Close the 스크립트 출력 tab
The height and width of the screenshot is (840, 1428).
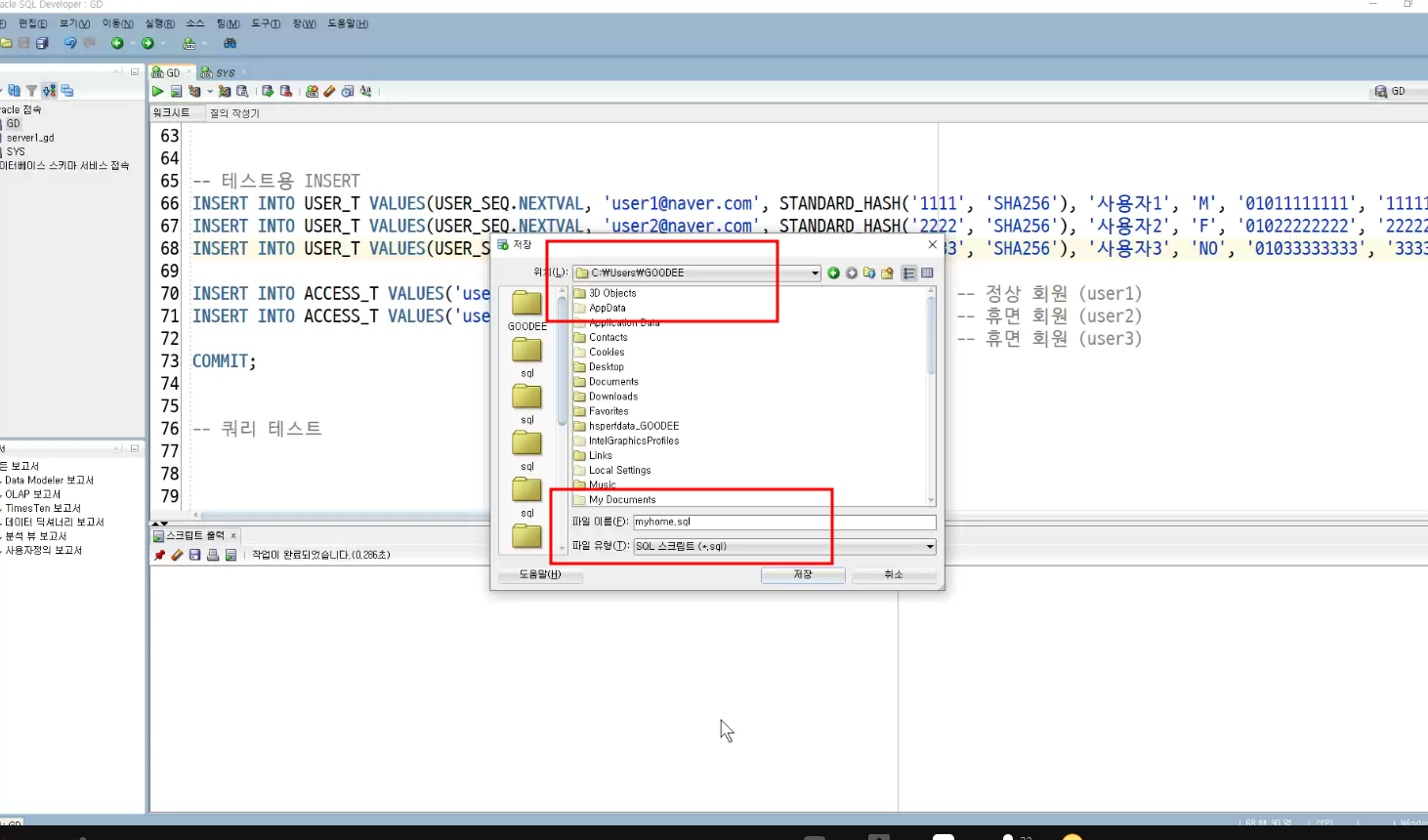[x=233, y=535]
